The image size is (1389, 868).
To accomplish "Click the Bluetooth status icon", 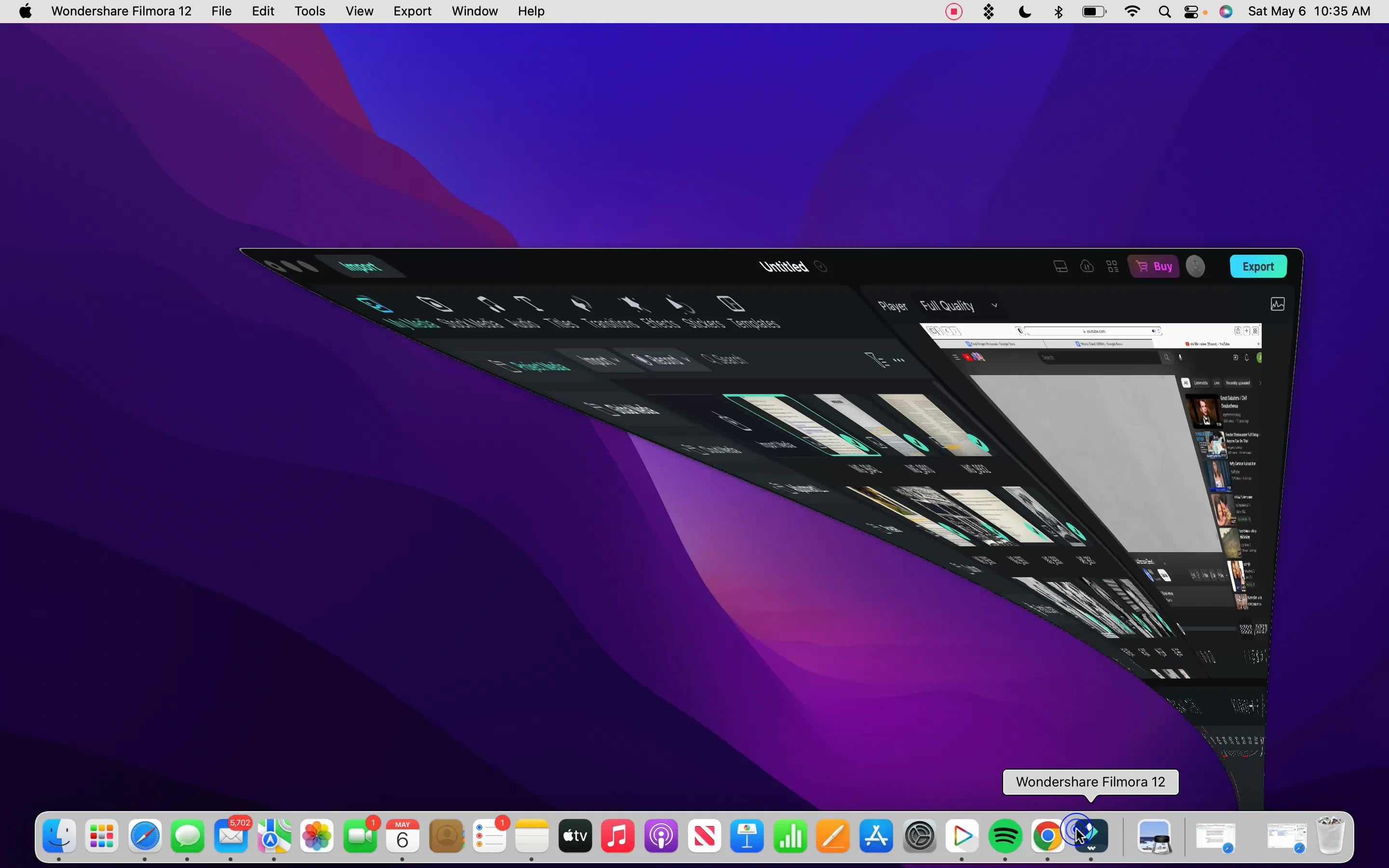I will (1059, 12).
